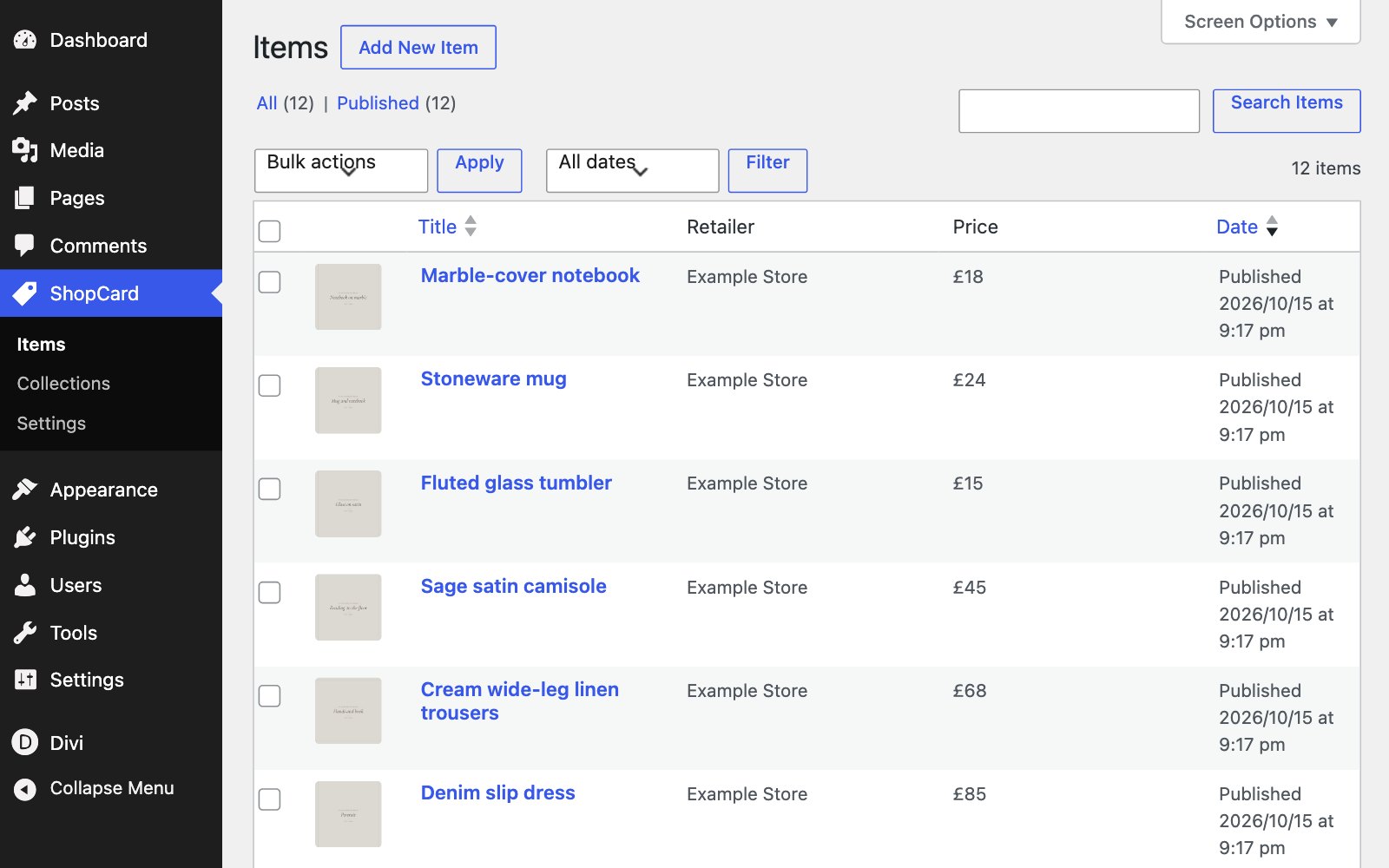
Task: Check the Fluted glass tumbler row checkbox
Action: click(x=270, y=489)
